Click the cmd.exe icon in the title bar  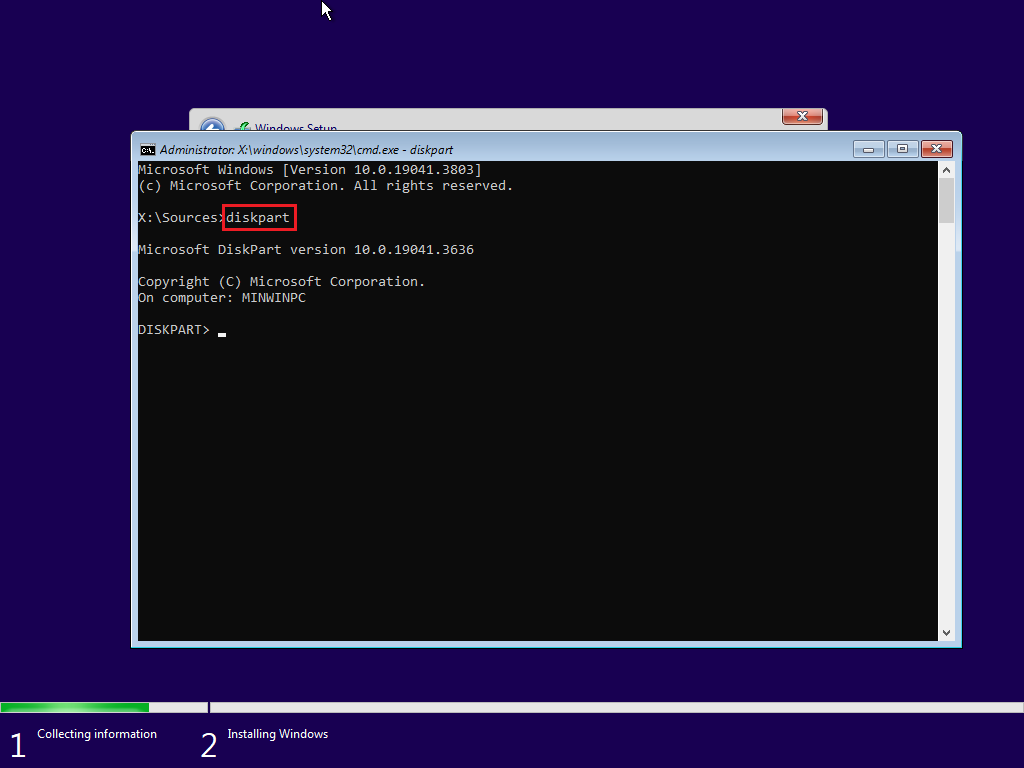148,150
